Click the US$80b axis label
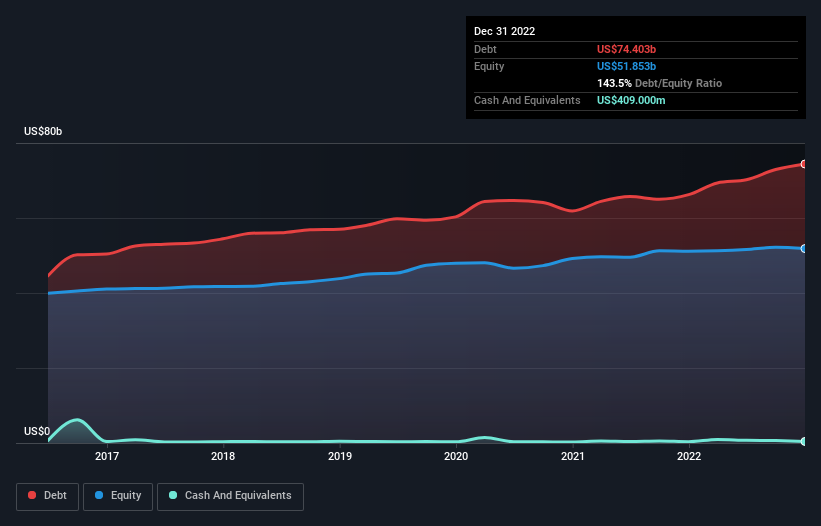 [x=43, y=131]
